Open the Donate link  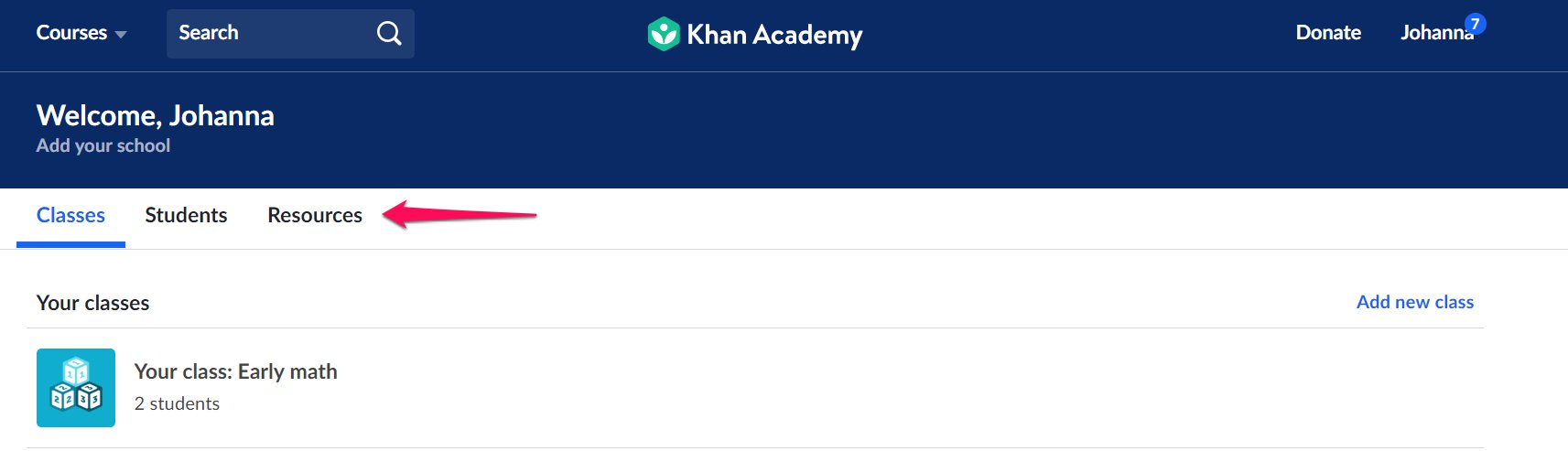click(1328, 33)
